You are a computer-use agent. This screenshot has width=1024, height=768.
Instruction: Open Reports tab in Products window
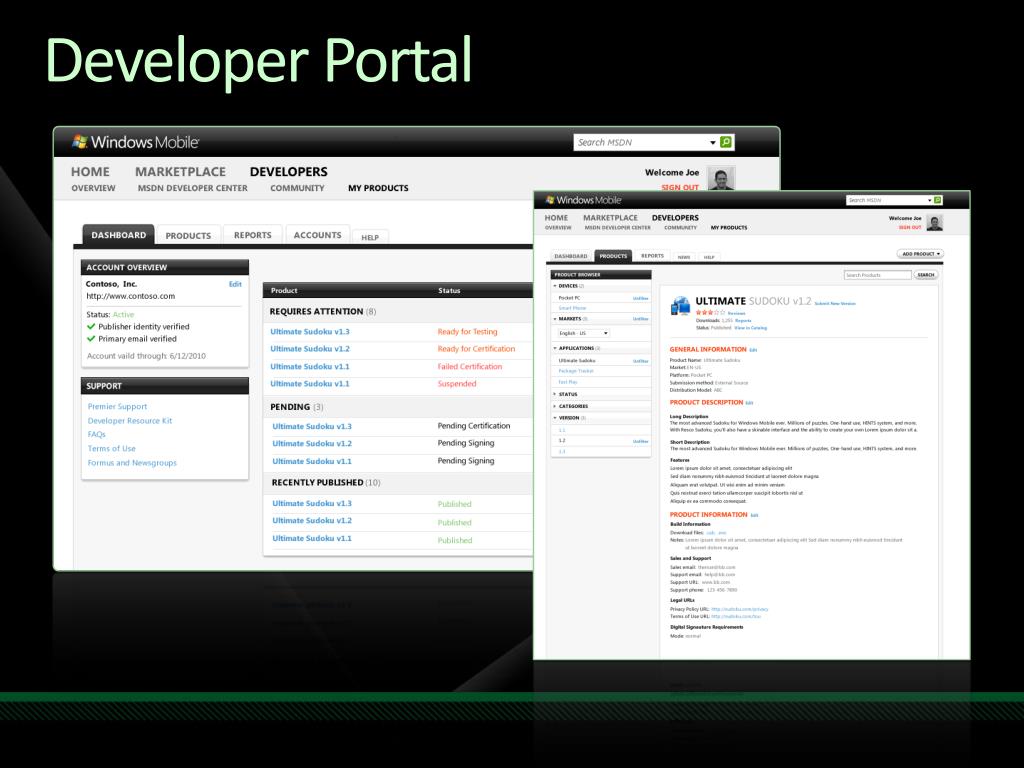click(x=652, y=256)
